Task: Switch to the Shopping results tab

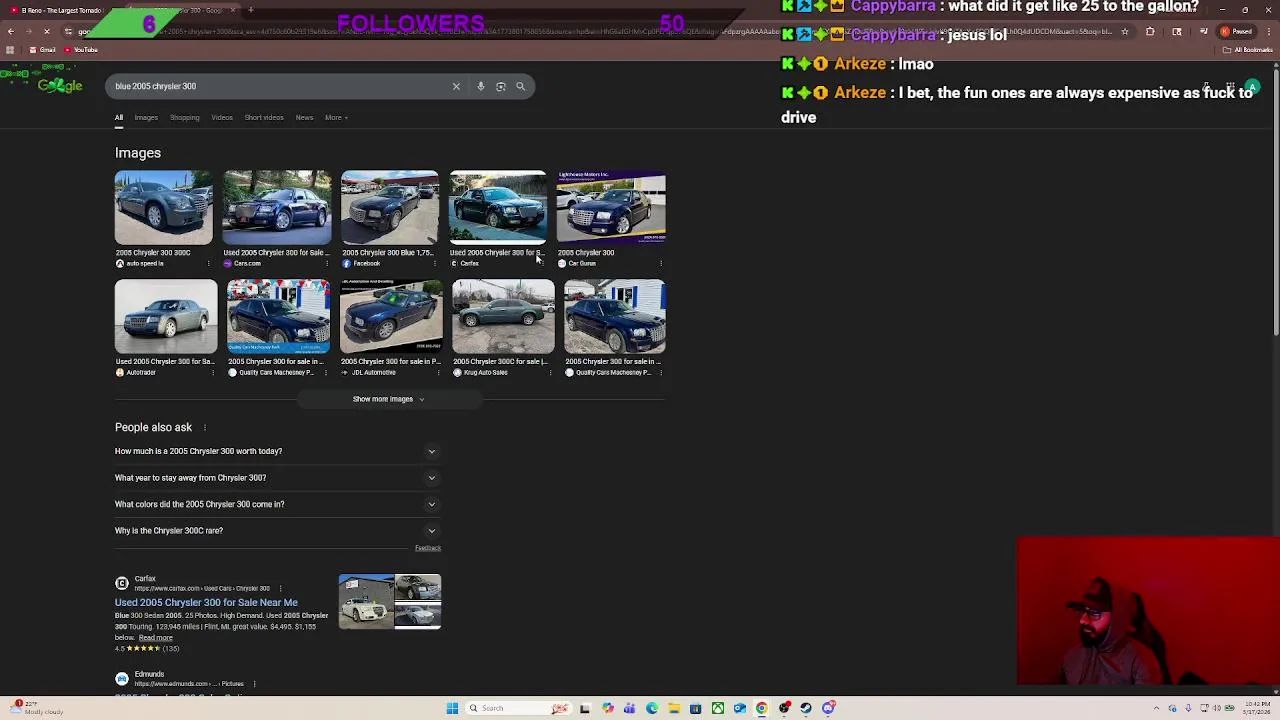Action: [x=184, y=117]
